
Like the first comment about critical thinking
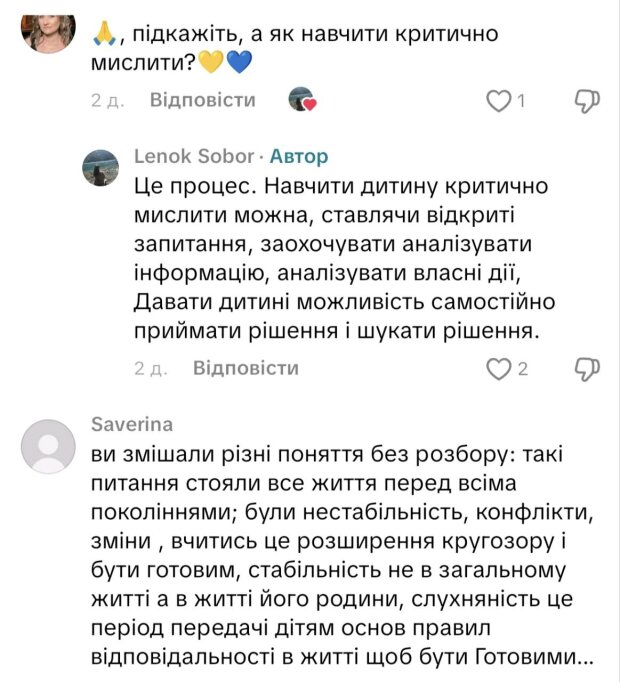pos(497,100)
